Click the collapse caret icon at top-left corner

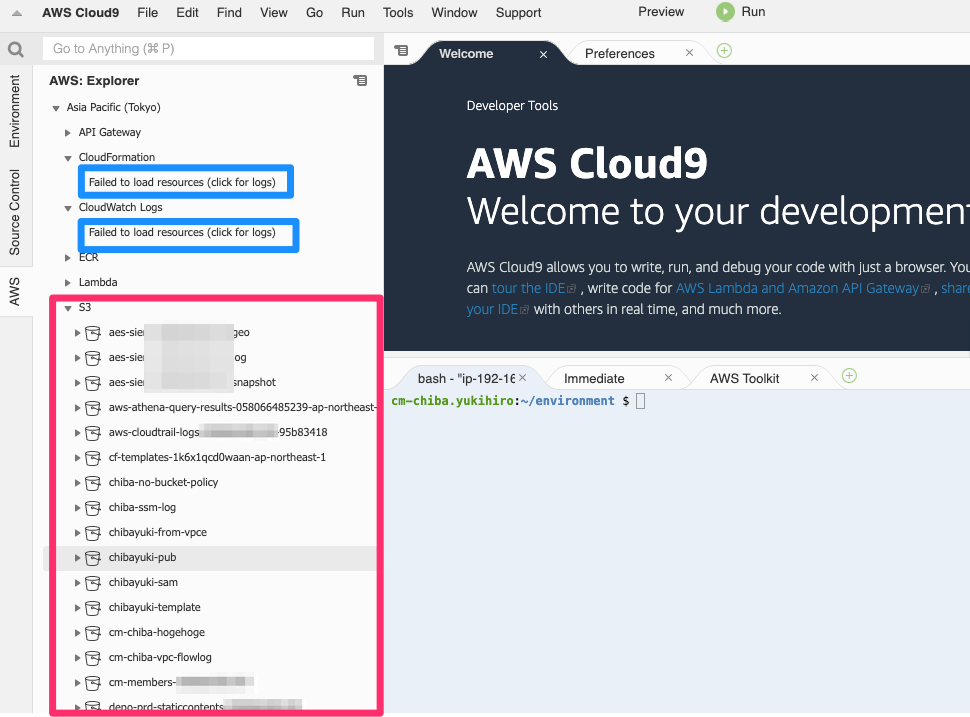[x=15, y=12]
